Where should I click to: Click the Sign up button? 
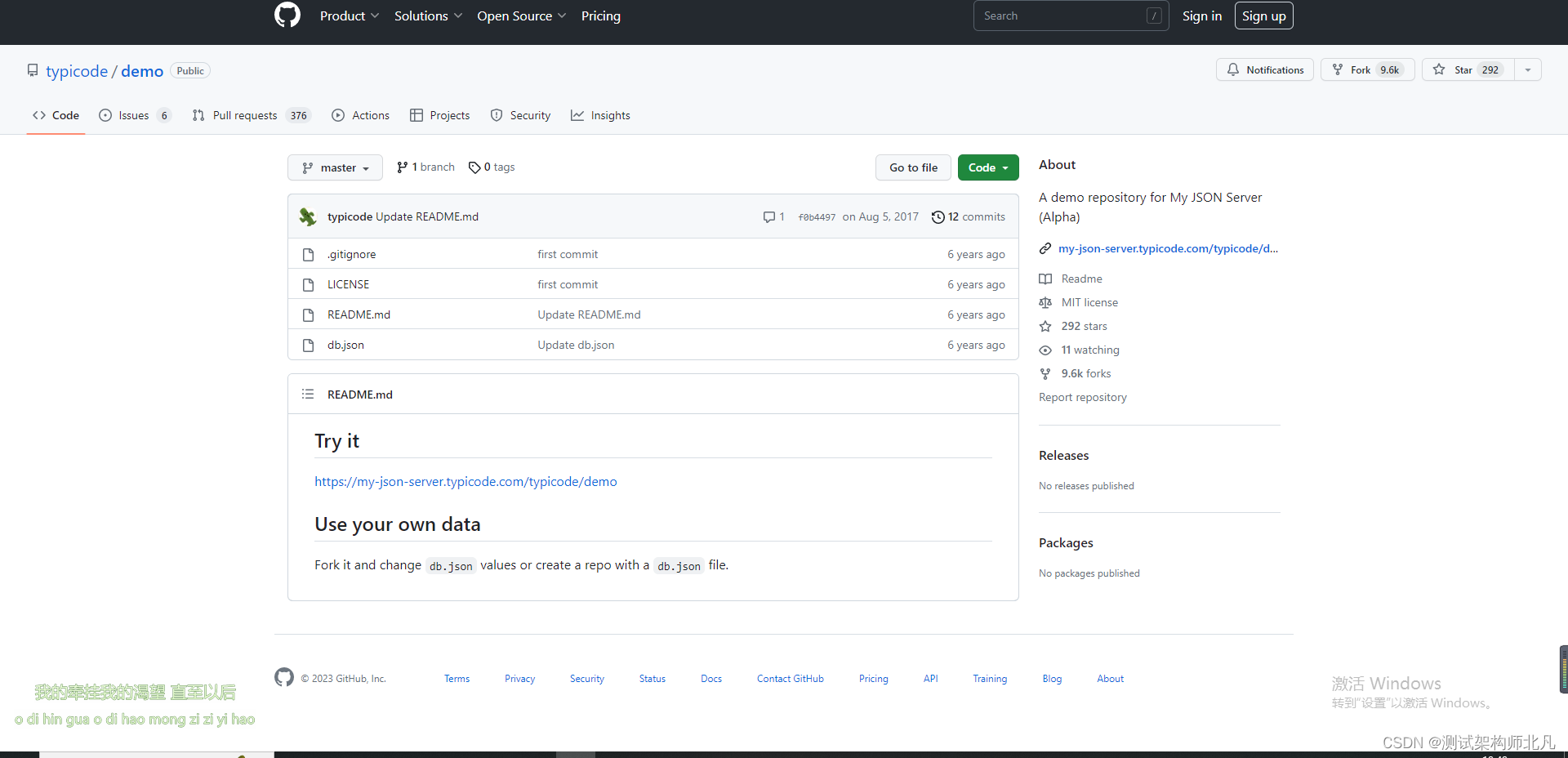point(1263,16)
